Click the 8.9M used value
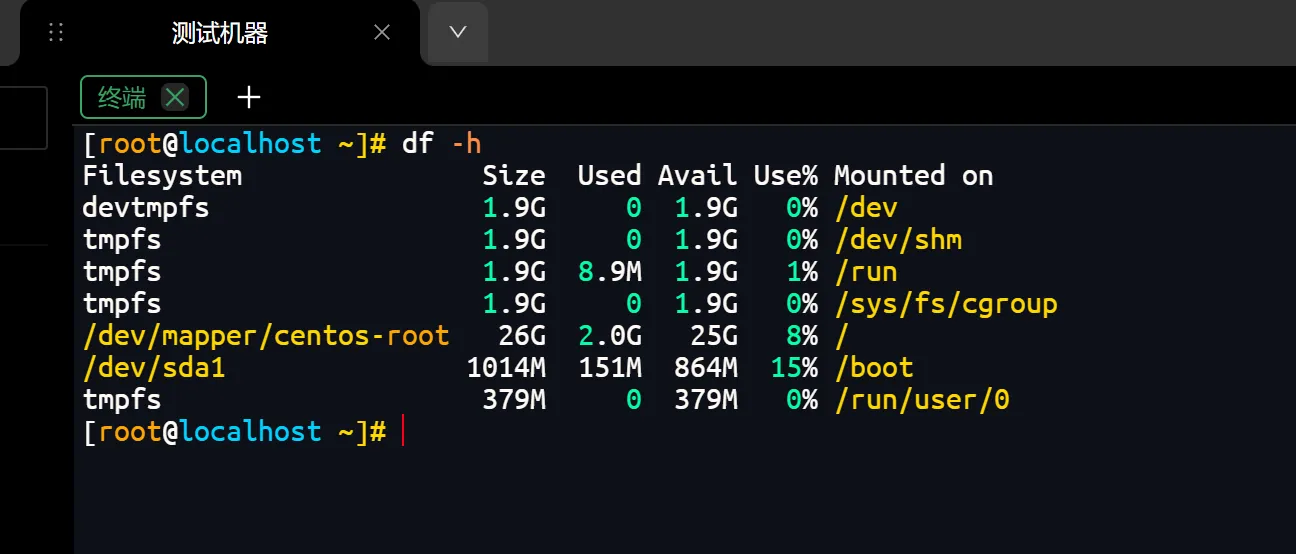Screen dimensions: 1296x554 (x=609, y=272)
